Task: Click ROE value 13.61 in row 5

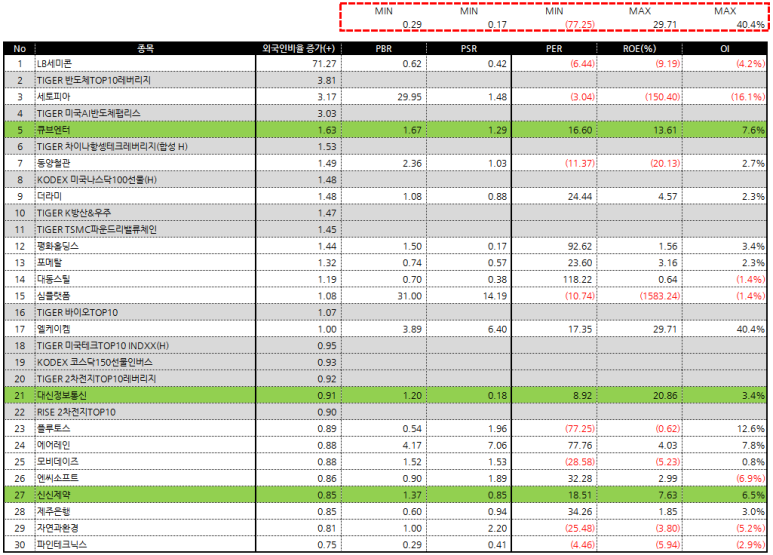Action: [665, 130]
